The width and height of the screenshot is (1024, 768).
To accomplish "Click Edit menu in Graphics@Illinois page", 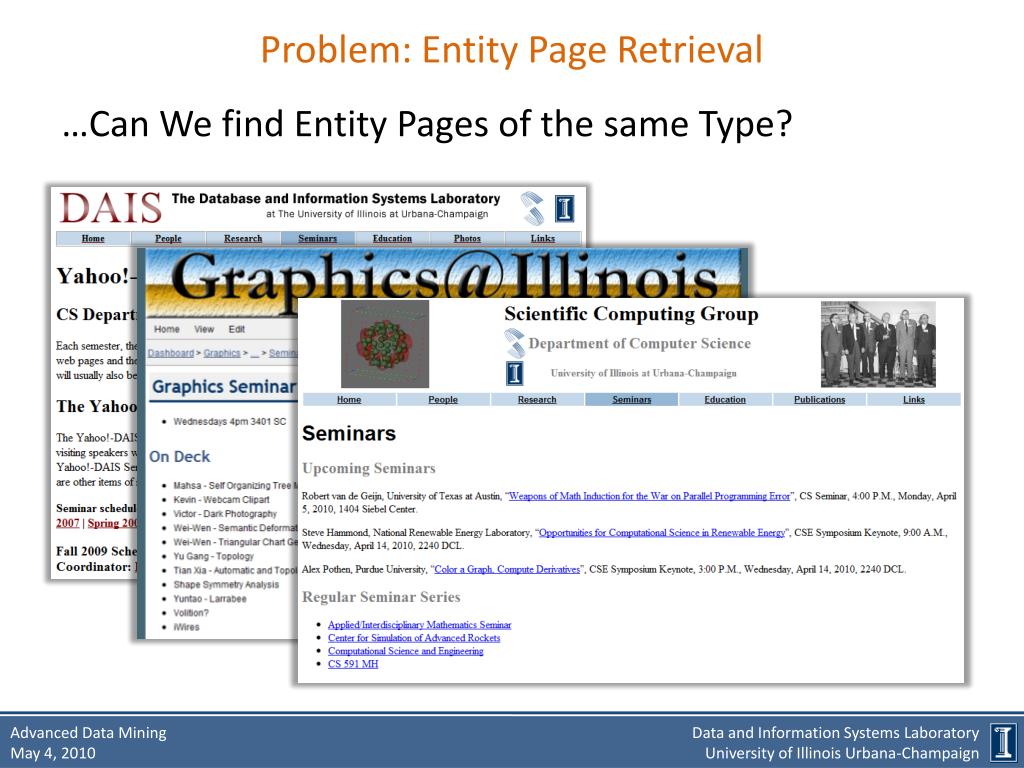I will pos(236,329).
